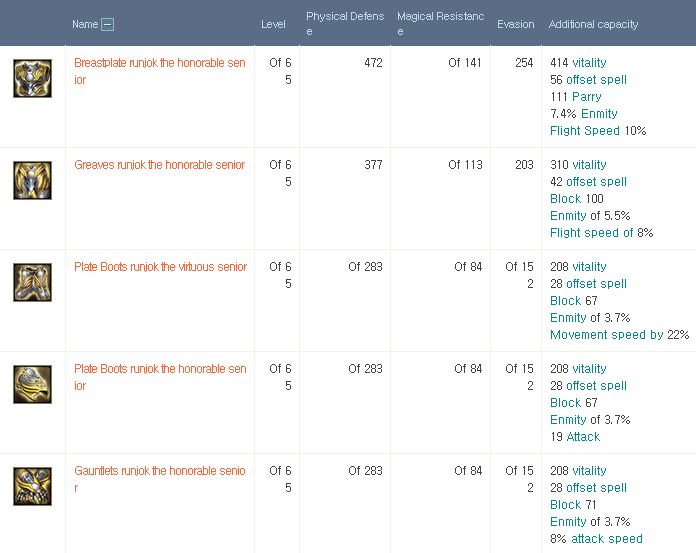The width and height of the screenshot is (696, 553).
Task: Click the 'Flight Speed 10%' stat
Action: 598,130
